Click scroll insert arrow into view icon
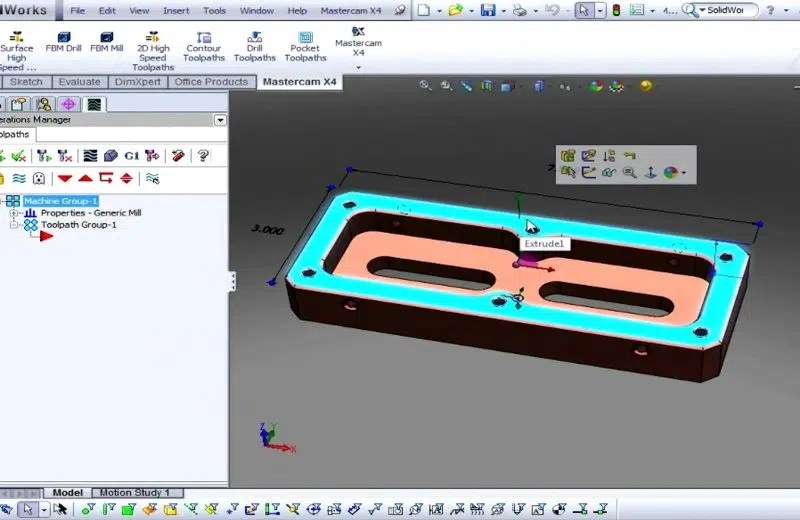 click(x=127, y=179)
